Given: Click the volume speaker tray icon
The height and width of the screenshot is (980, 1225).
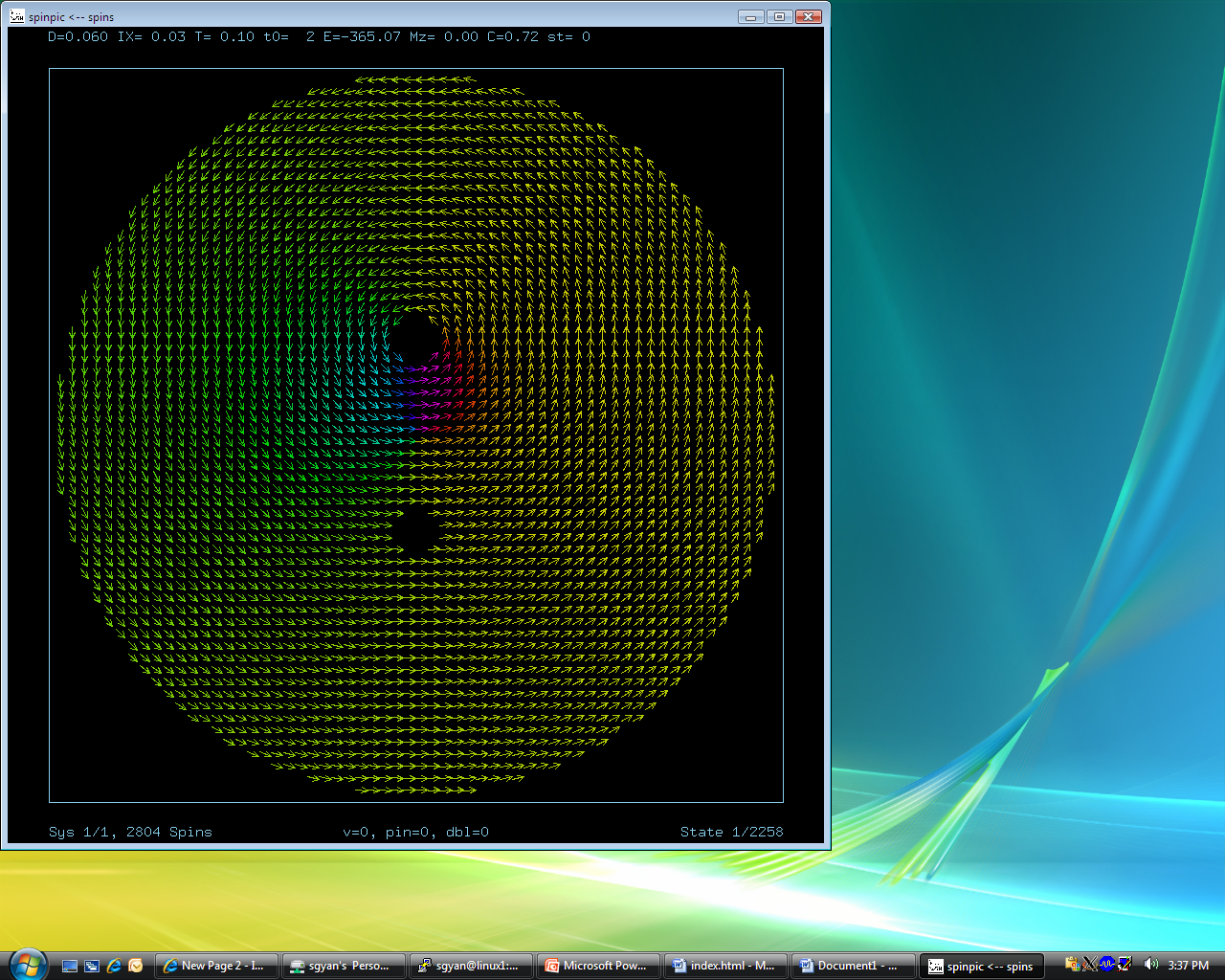Looking at the screenshot, I should tap(1150, 965).
